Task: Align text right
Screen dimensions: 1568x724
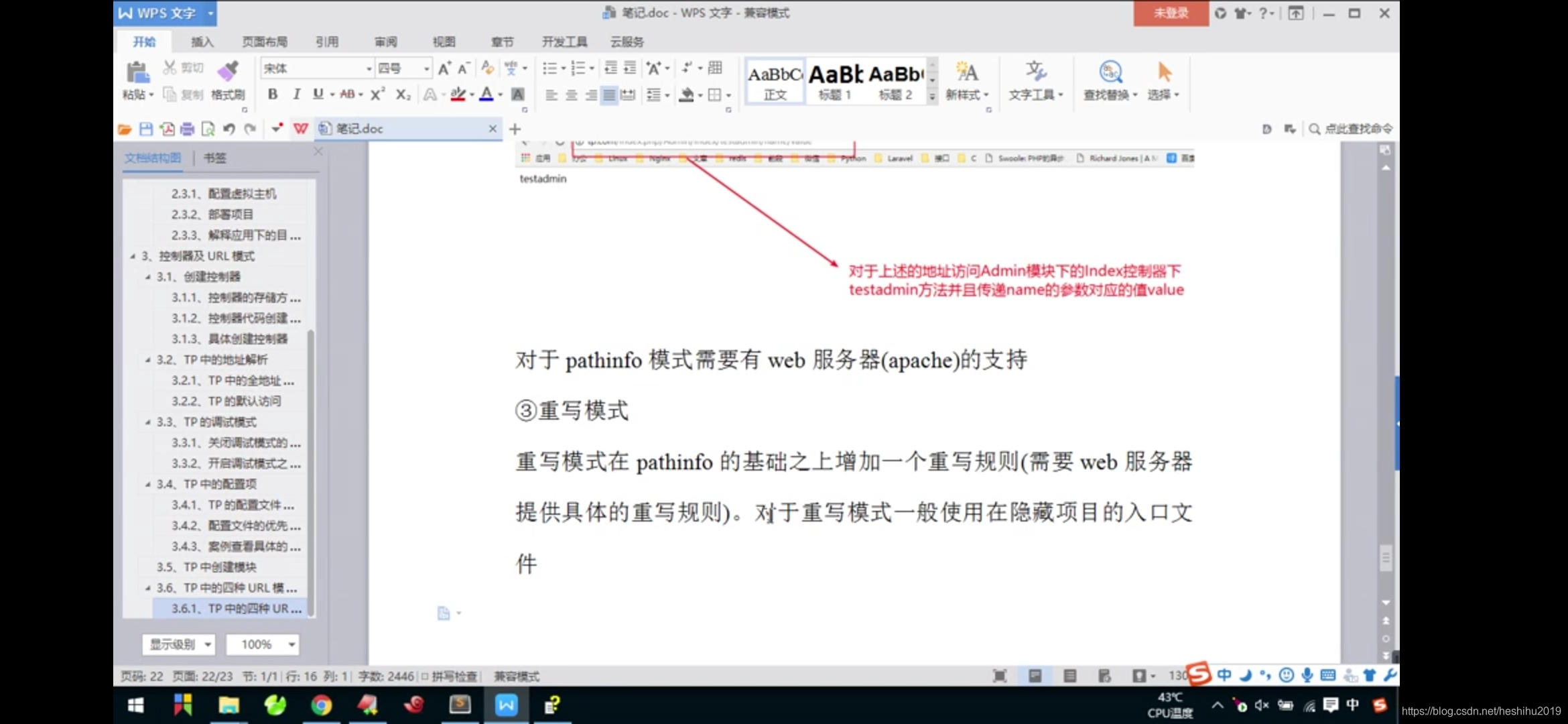Action: click(590, 95)
